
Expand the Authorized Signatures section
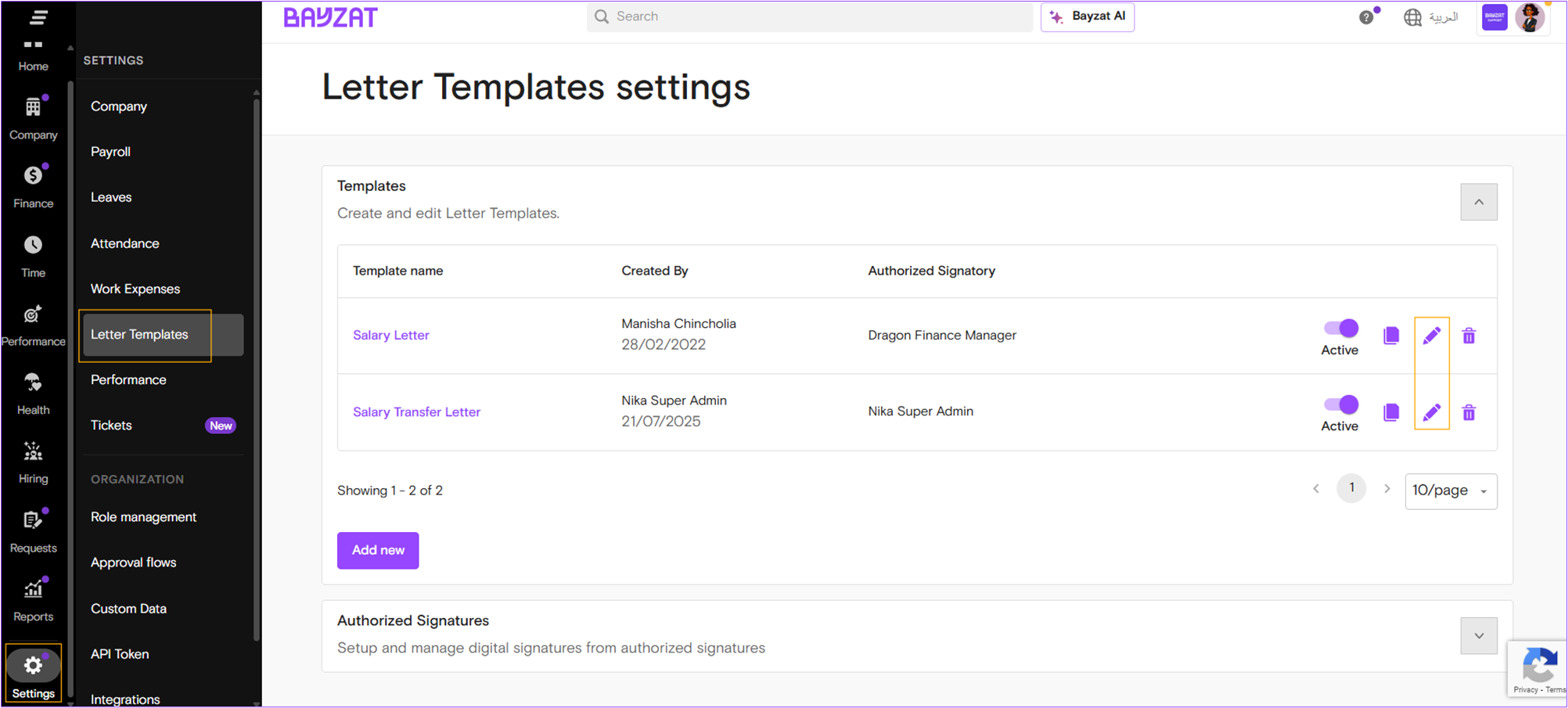(x=1478, y=636)
